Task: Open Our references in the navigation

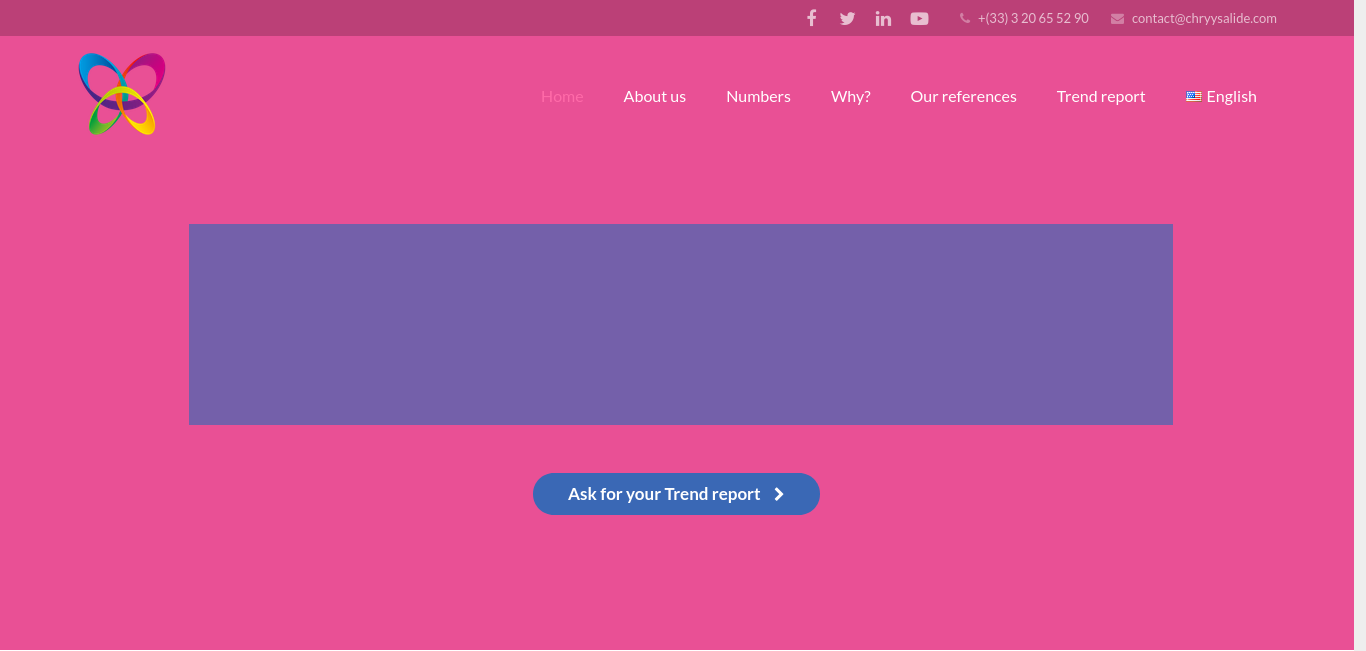Action: pyautogui.click(x=963, y=96)
